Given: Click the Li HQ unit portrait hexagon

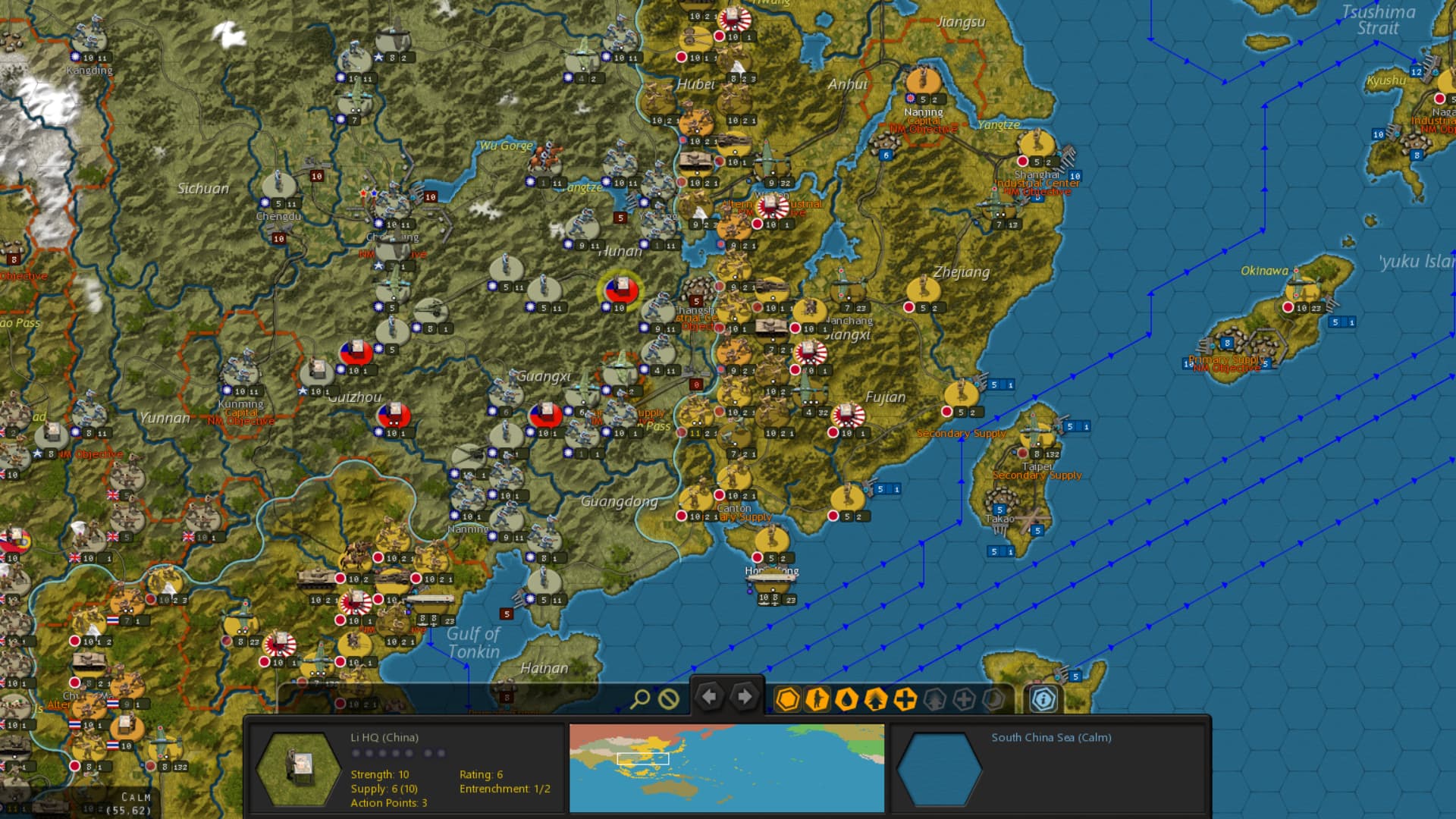Looking at the screenshot, I should pyautogui.click(x=298, y=770).
